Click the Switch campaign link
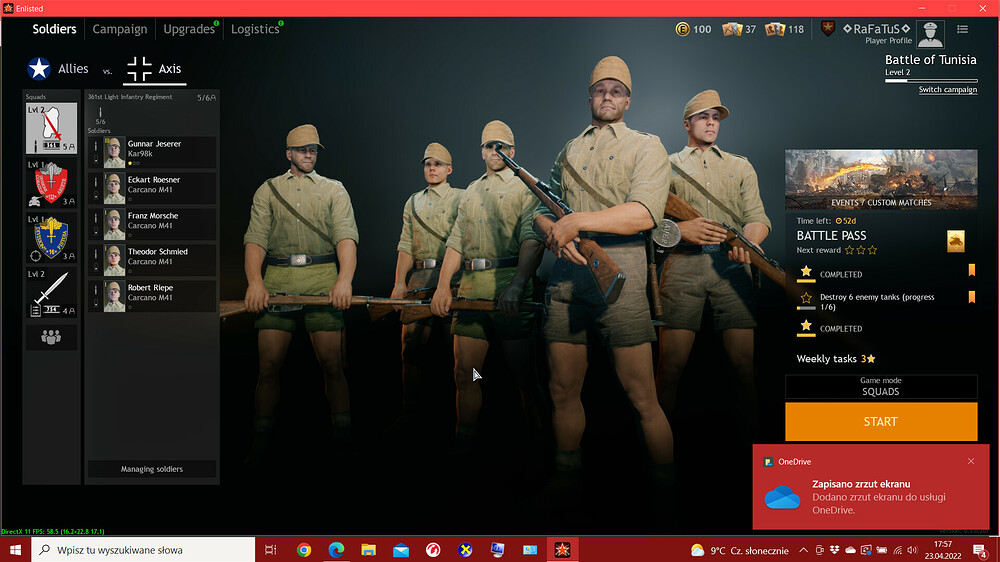Image resolution: width=1000 pixels, height=562 pixels. coord(948,89)
